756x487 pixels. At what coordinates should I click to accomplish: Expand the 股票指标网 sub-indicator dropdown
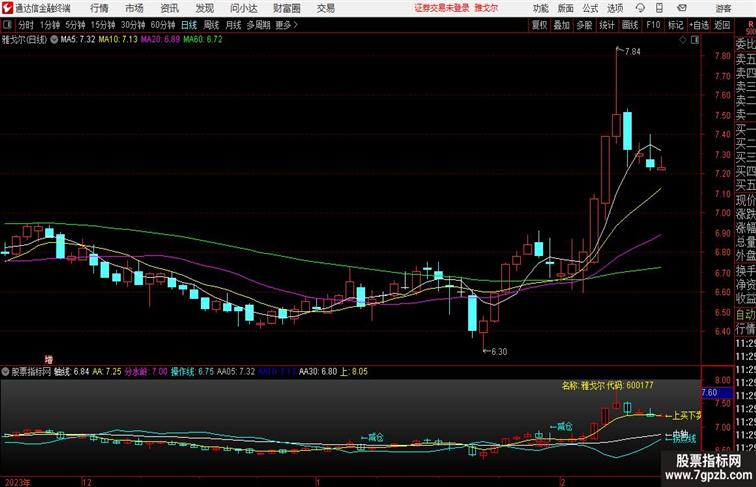[x=5, y=372]
